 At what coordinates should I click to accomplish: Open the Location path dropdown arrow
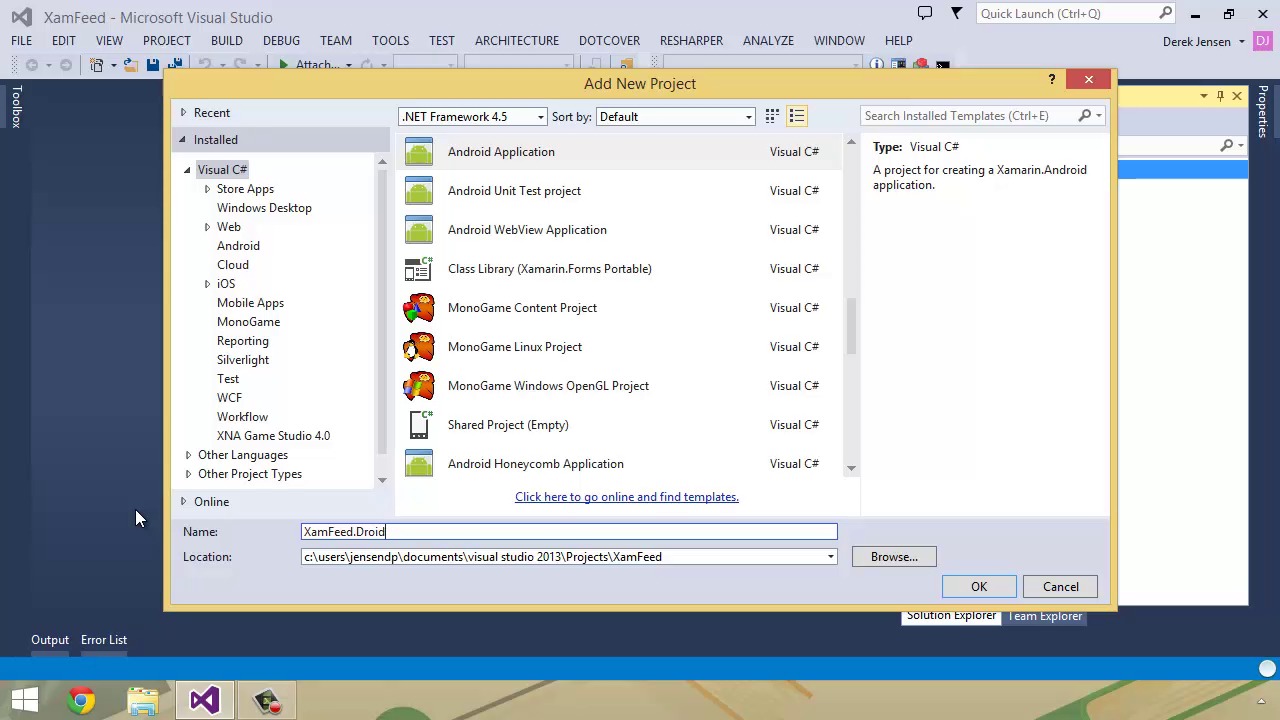pos(830,557)
